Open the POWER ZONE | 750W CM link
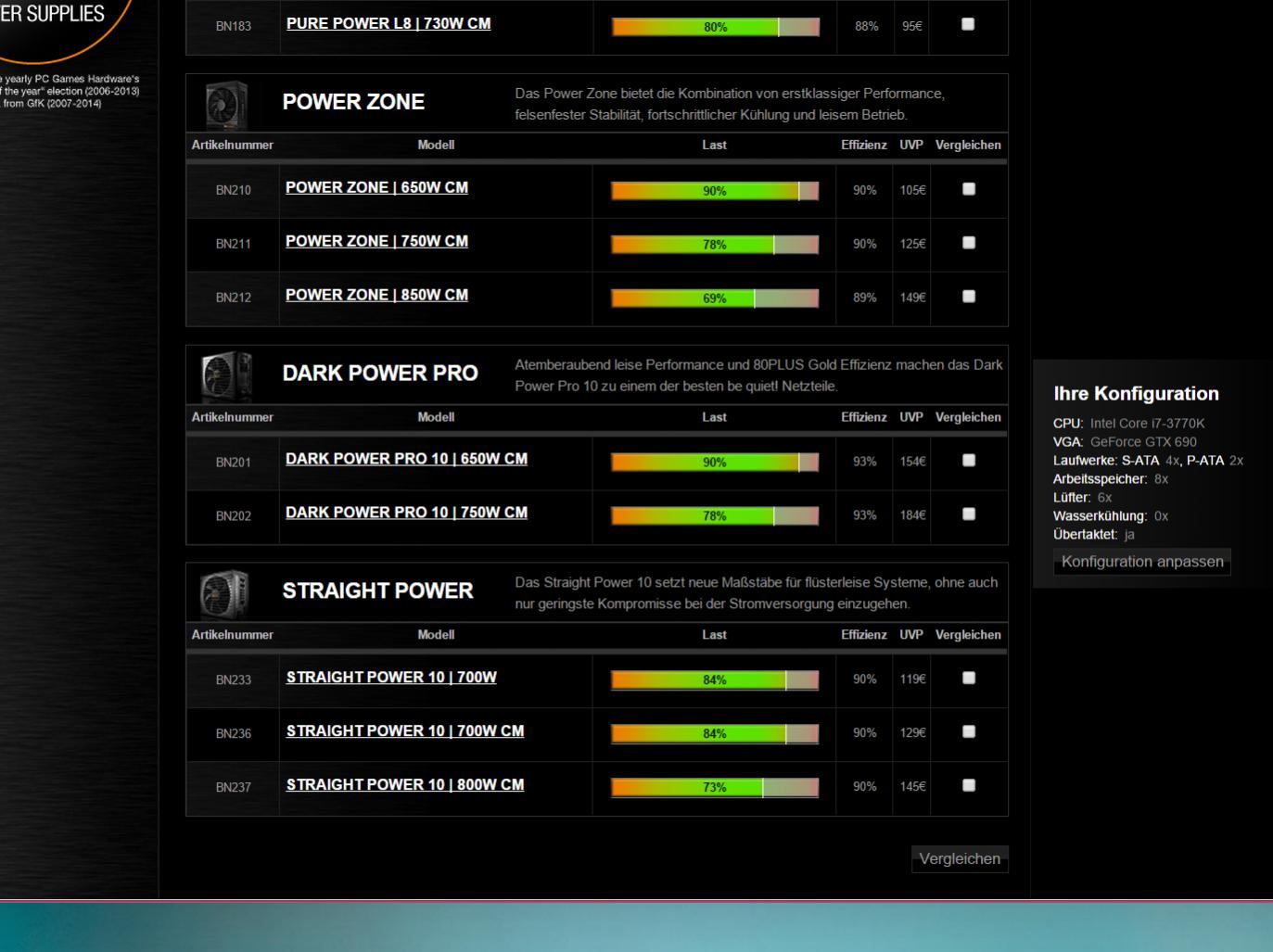This screenshot has height=952, width=1273. [376, 241]
